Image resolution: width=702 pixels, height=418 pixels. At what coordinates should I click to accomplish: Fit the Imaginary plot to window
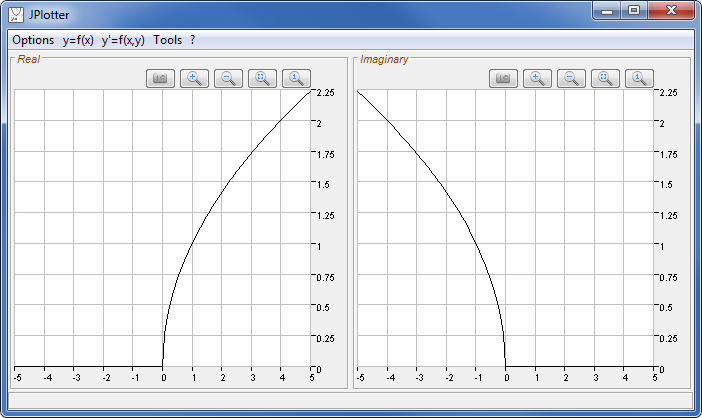pyautogui.click(x=606, y=79)
